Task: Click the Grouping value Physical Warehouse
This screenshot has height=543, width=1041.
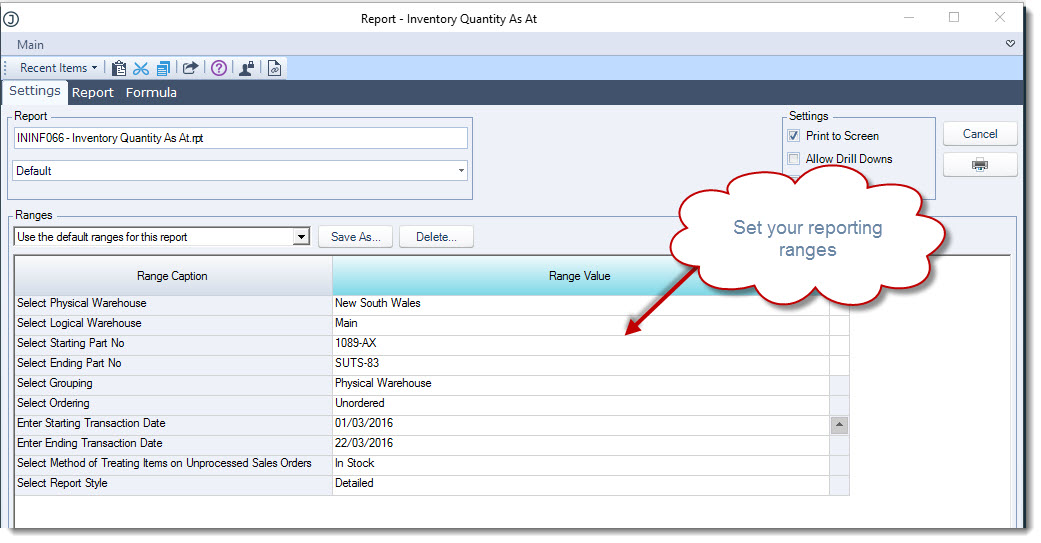Action: pos(581,383)
